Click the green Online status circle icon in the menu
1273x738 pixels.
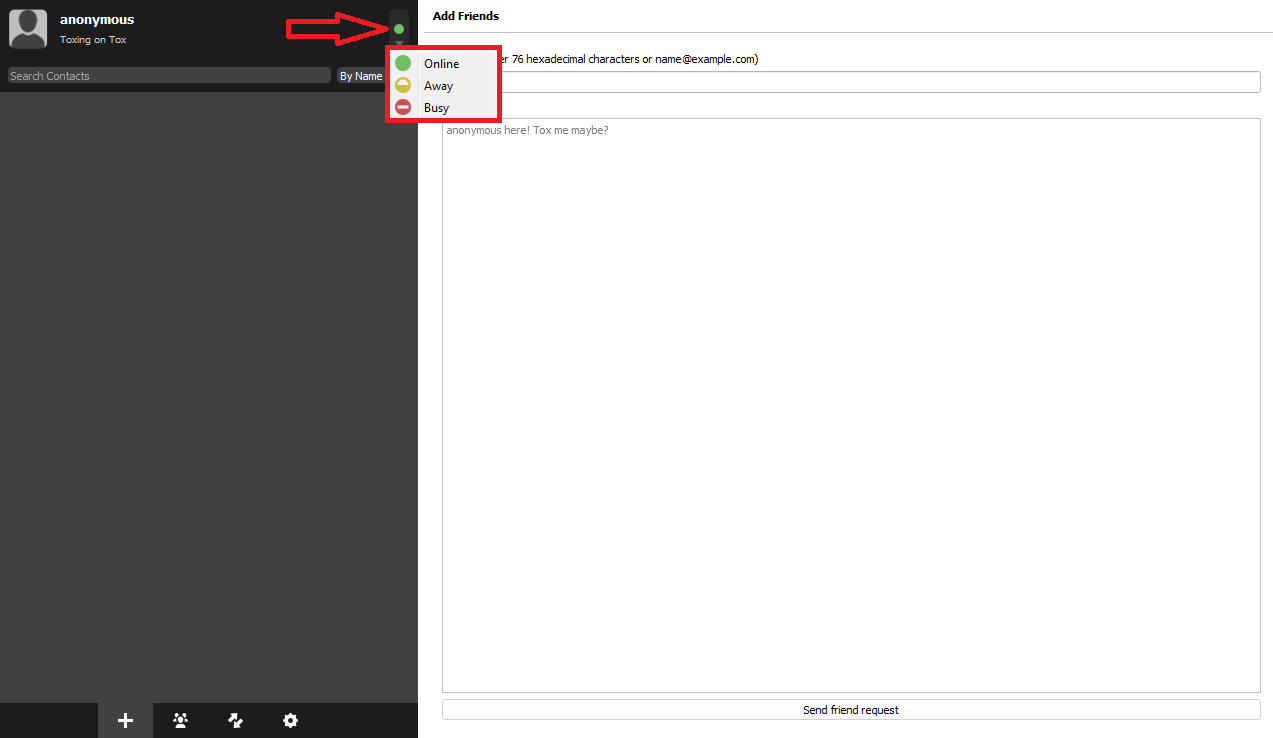click(x=403, y=63)
